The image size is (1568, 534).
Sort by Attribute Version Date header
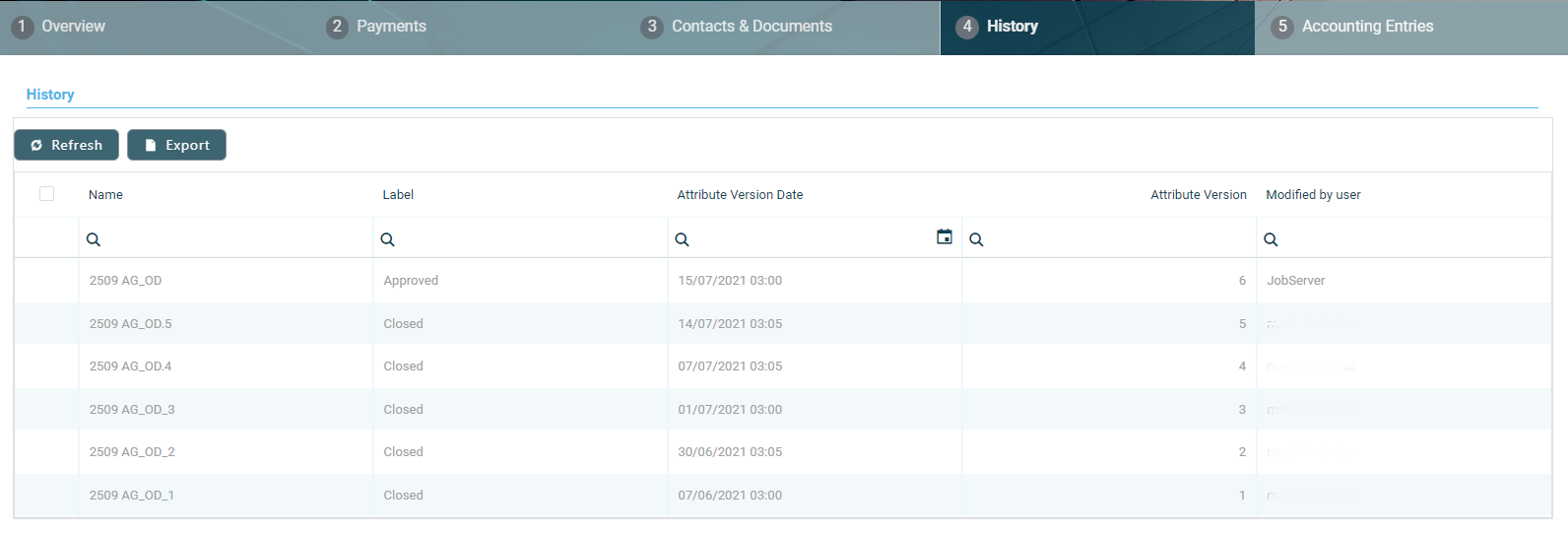point(740,195)
